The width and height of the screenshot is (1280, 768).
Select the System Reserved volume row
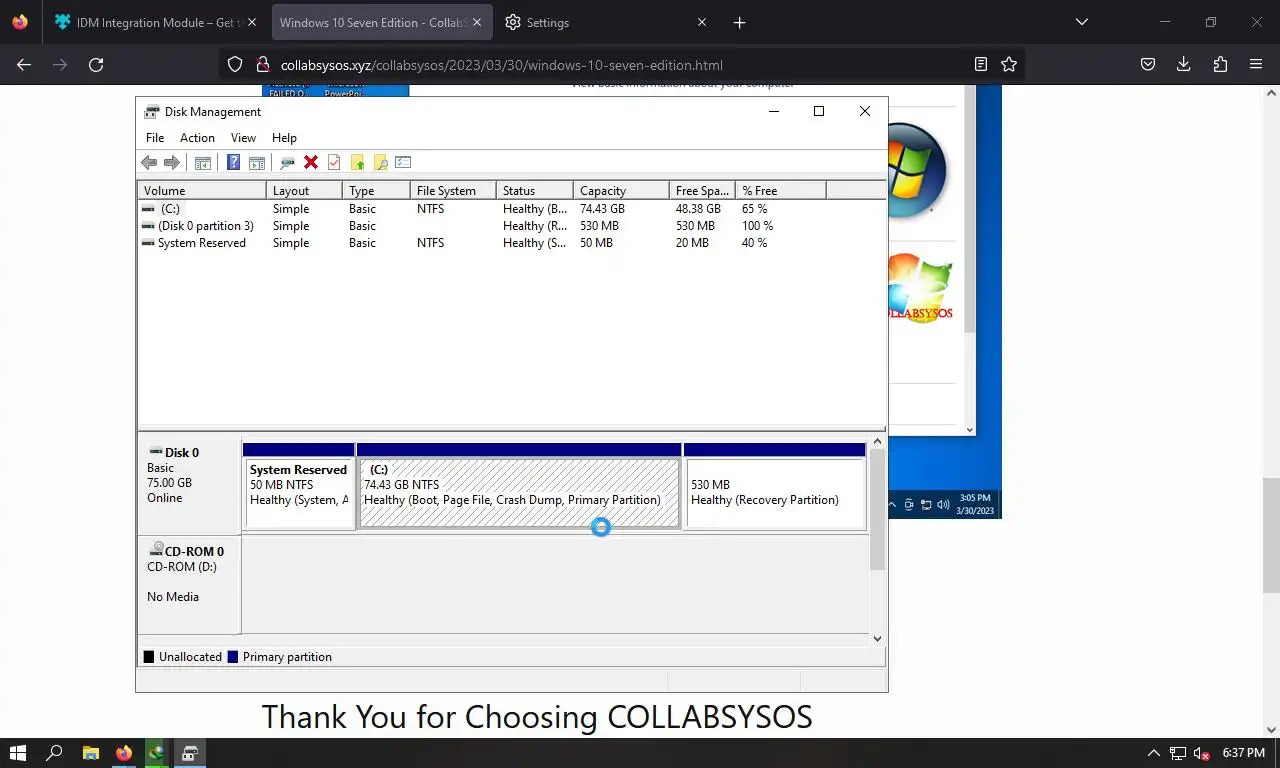pyautogui.click(x=511, y=243)
